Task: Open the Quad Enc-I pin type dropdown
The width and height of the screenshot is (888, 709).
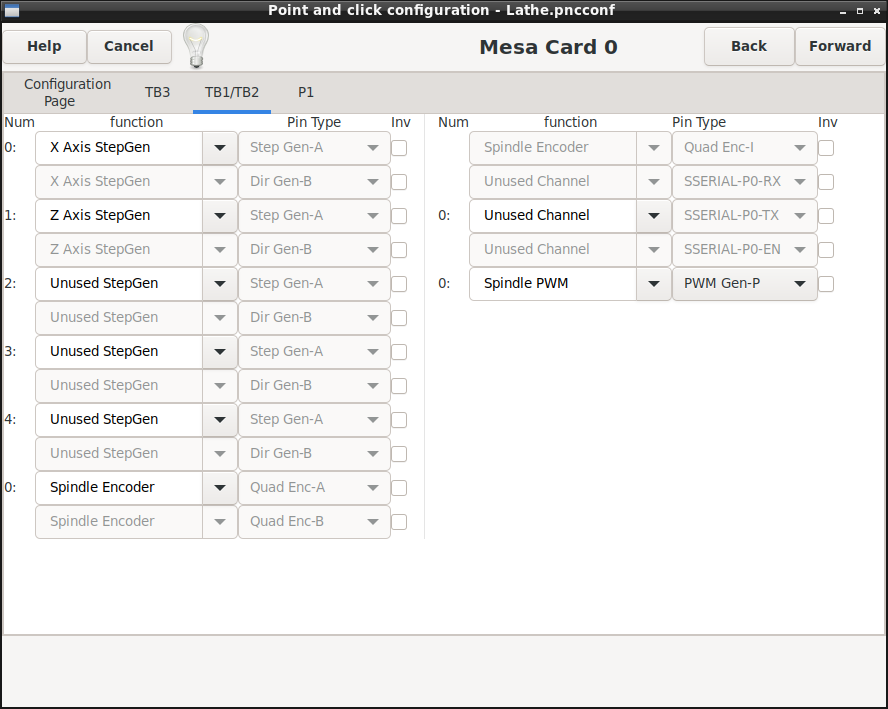Action: 744,148
